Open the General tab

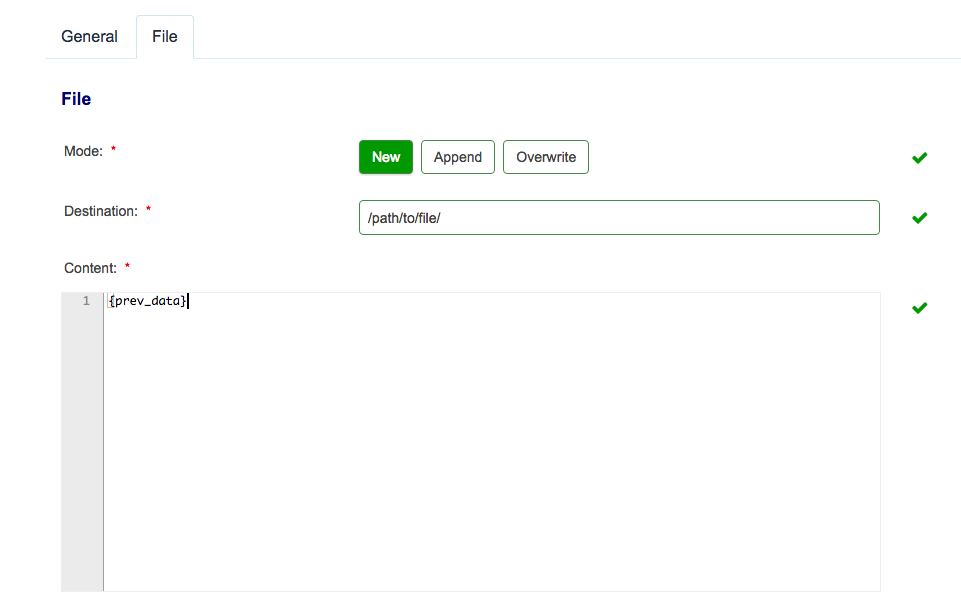pos(89,36)
